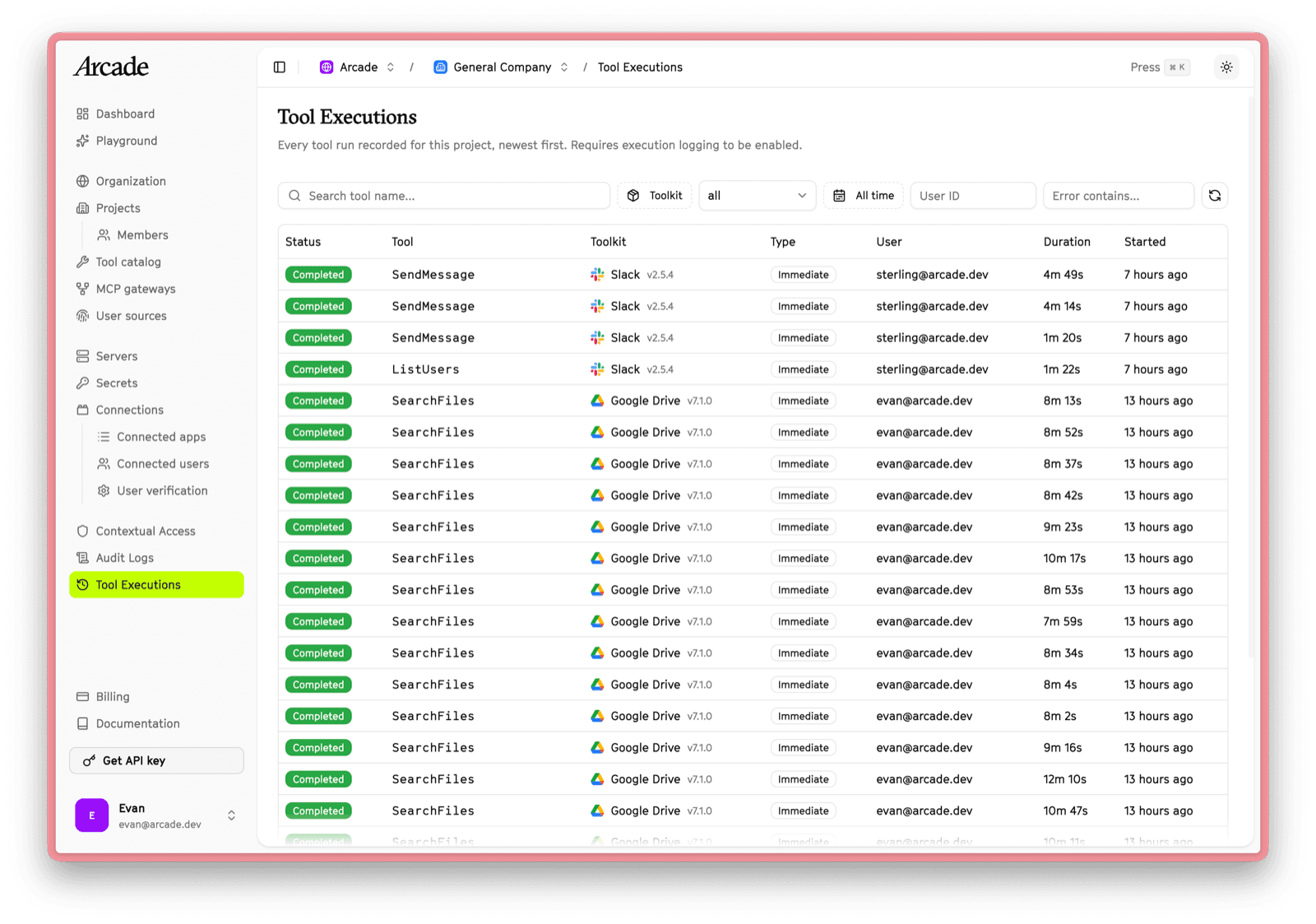The width and height of the screenshot is (1316, 924).
Task: Open the 'all' status dropdown
Action: (x=757, y=196)
